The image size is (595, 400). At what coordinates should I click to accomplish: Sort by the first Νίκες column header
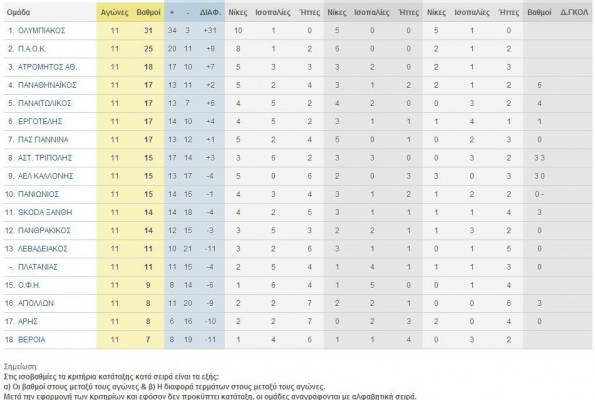(238, 12)
